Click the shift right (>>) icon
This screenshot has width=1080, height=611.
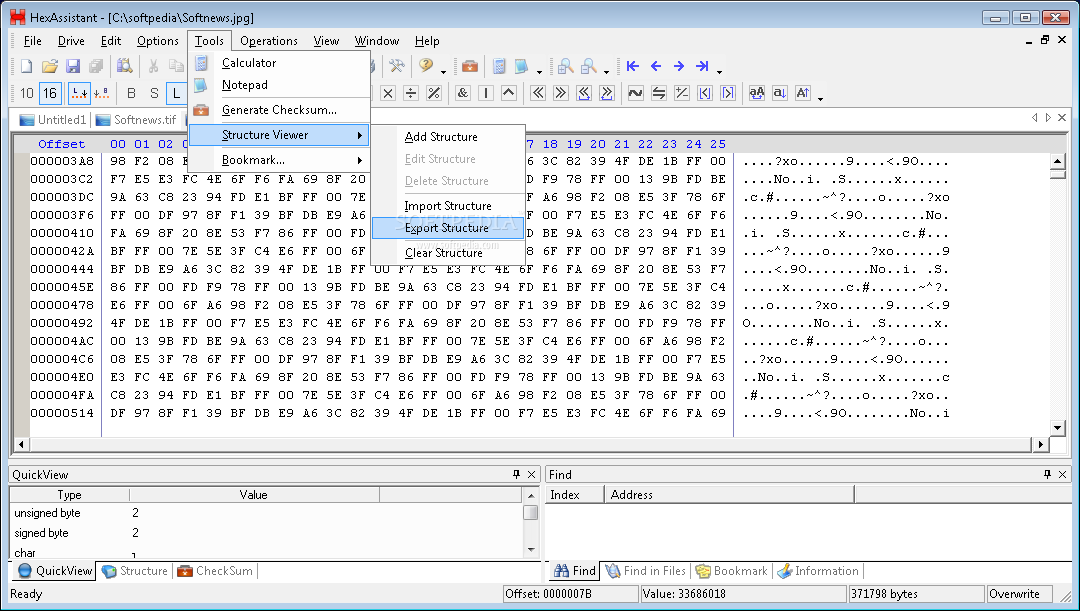[561, 93]
